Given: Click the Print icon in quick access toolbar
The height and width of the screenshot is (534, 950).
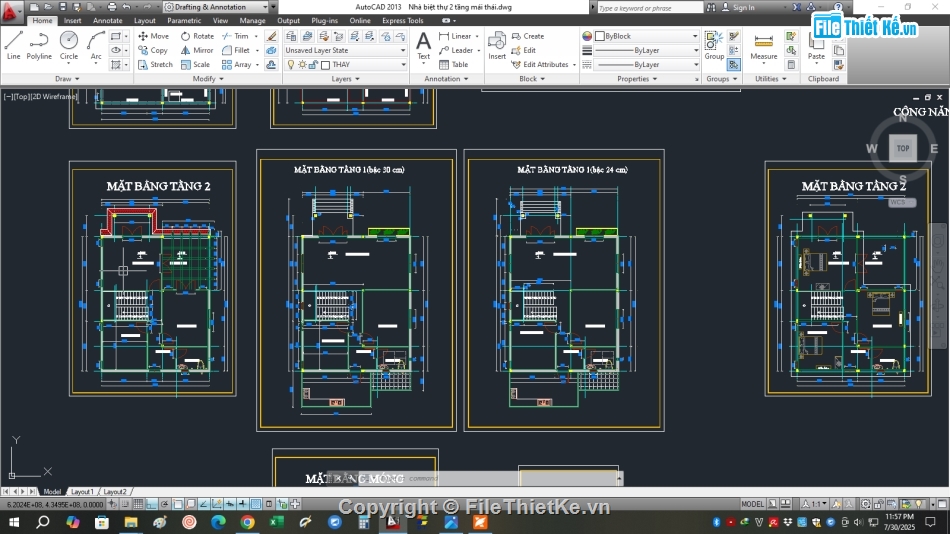Looking at the screenshot, I should [111, 7].
